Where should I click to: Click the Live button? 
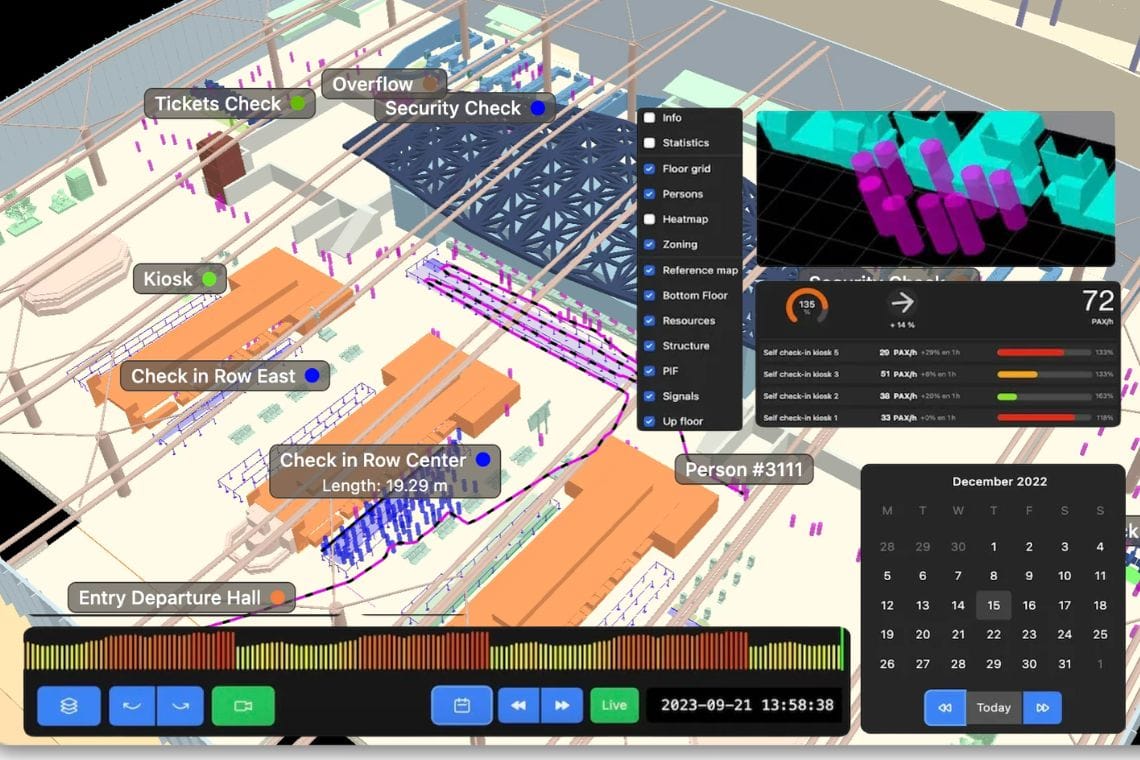coord(614,705)
